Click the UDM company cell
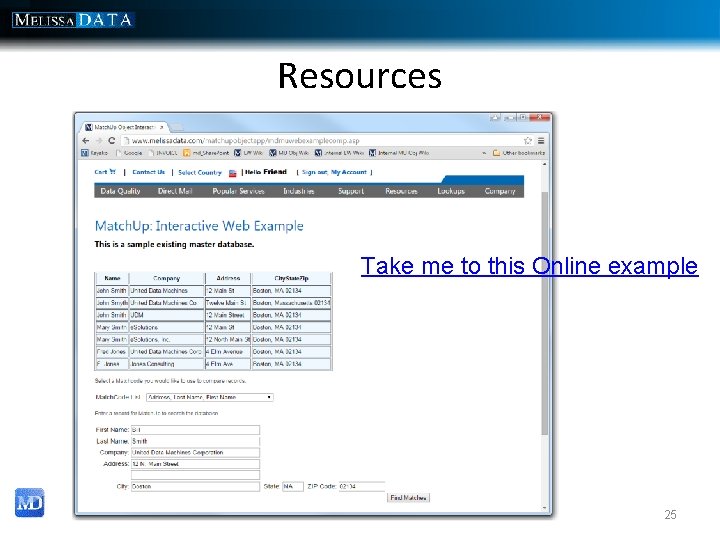This screenshot has height=540, width=720. tap(167, 315)
